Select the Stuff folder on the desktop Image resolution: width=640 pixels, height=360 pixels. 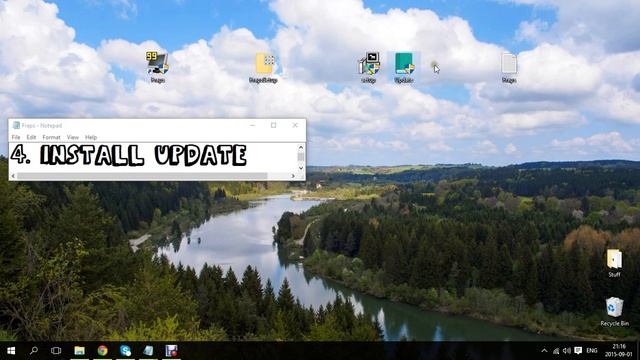tap(614, 263)
